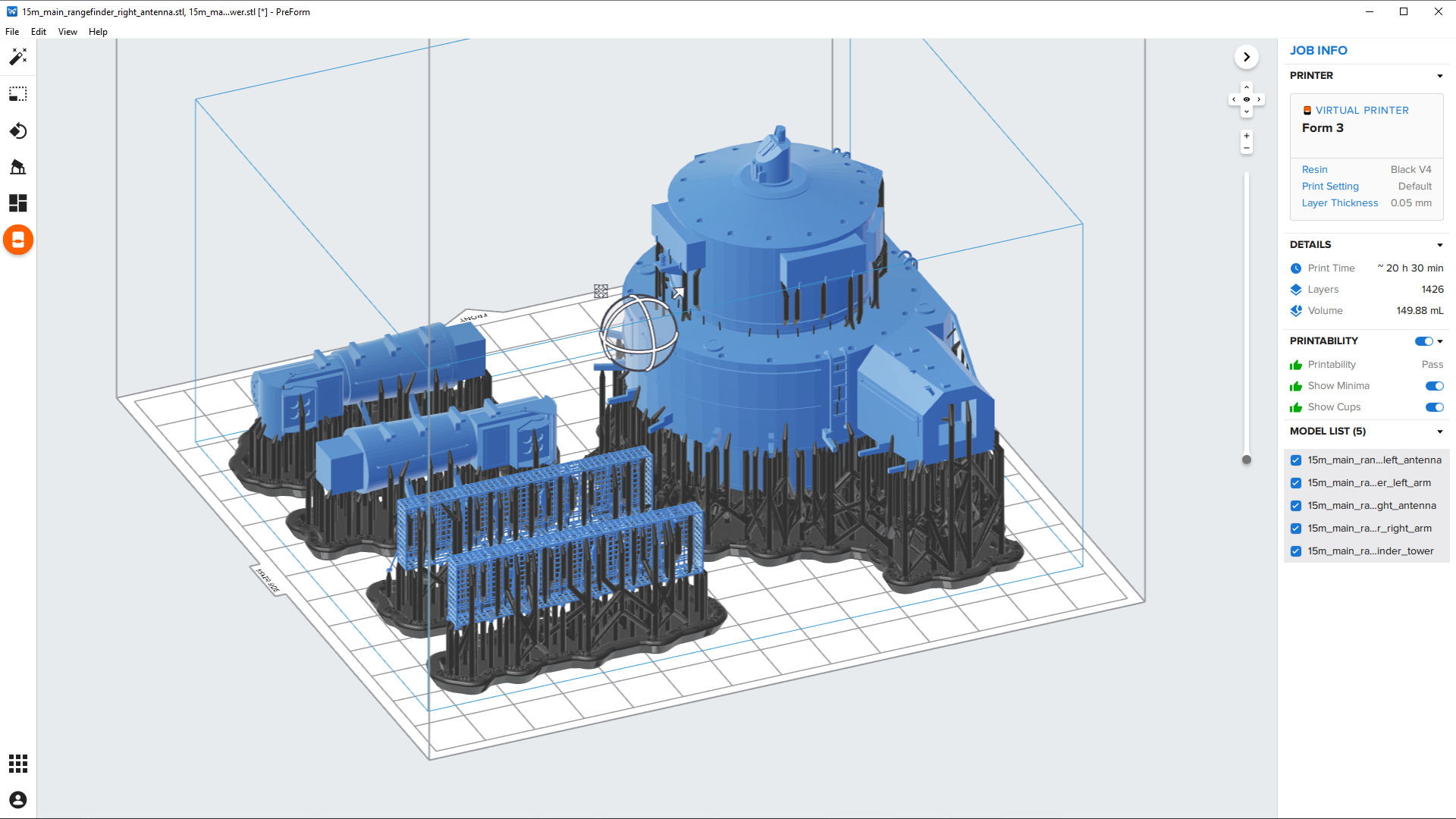
Task: Click the layer slicer slider handle
Action: (1246, 460)
